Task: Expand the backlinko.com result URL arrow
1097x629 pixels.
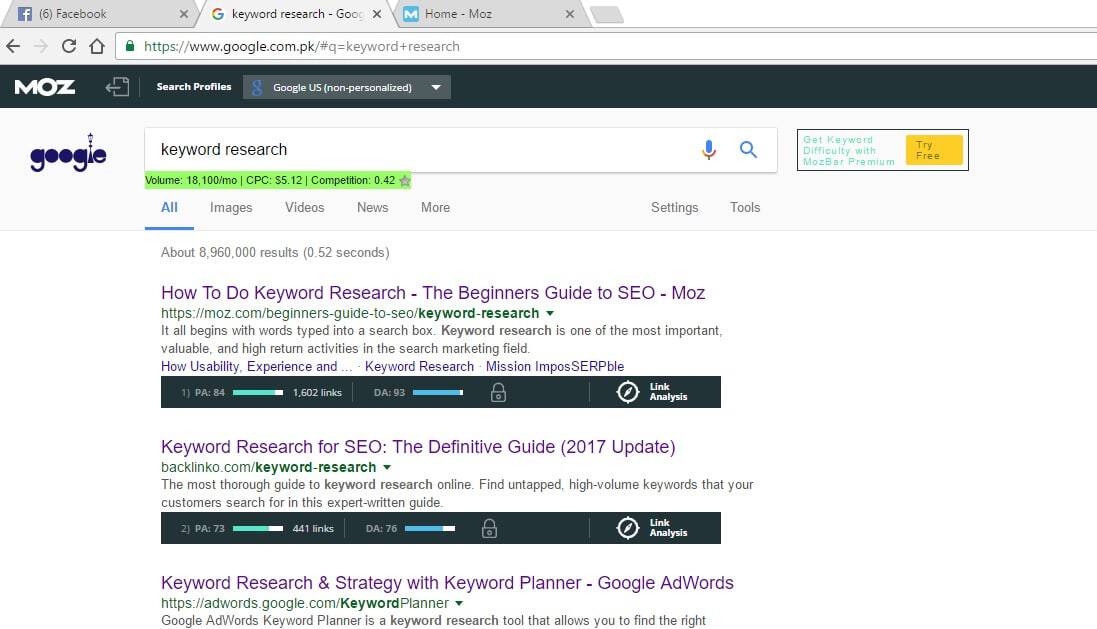Action: click(x=387, y=467)
